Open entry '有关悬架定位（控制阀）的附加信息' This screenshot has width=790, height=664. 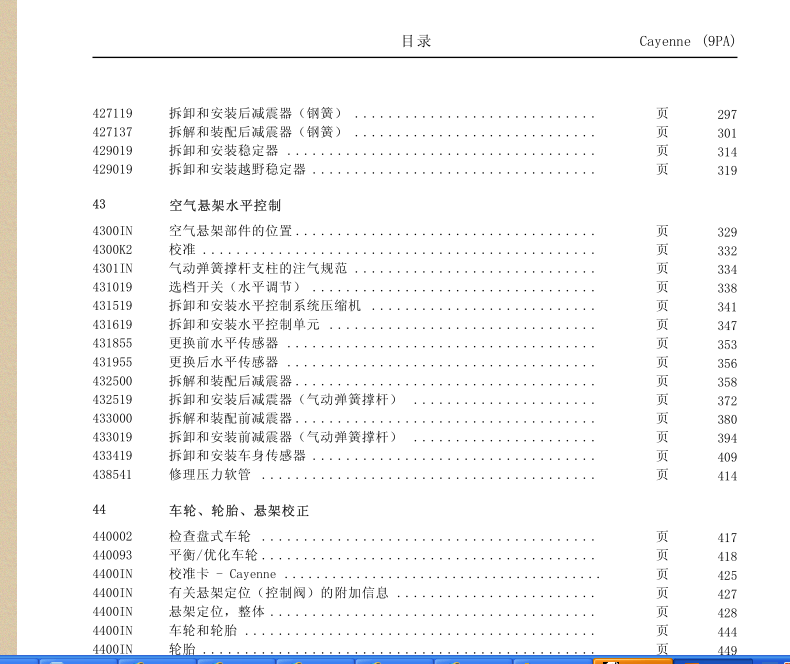pos(279,593)
